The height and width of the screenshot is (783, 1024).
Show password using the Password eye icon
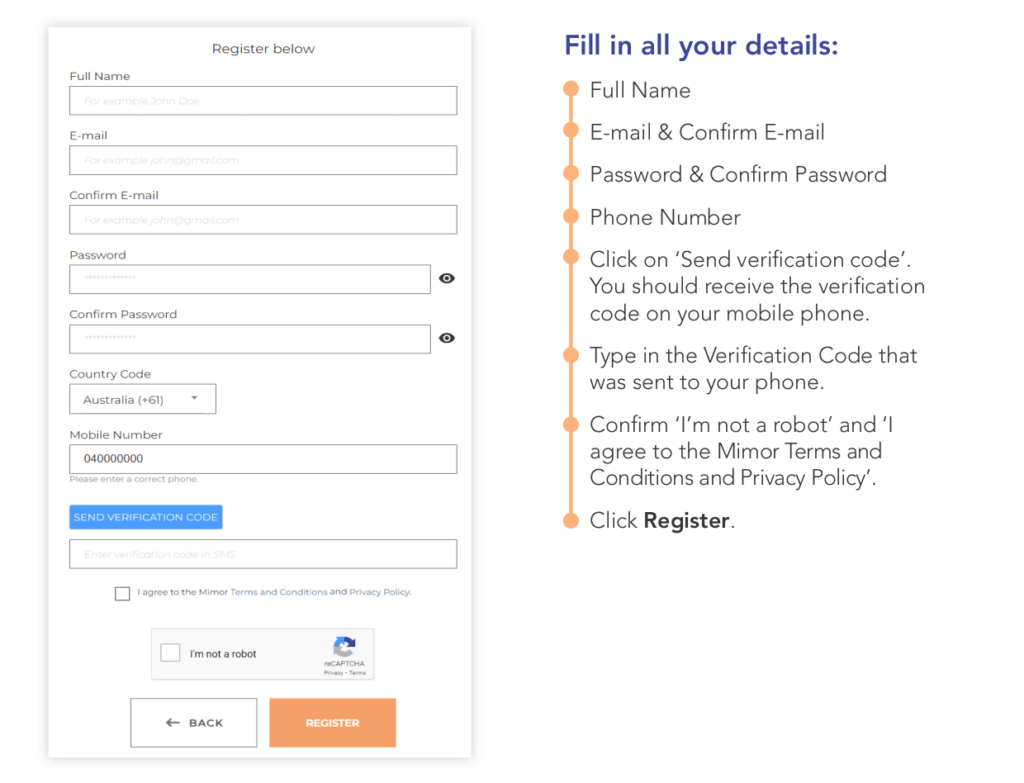pos(447,278)
